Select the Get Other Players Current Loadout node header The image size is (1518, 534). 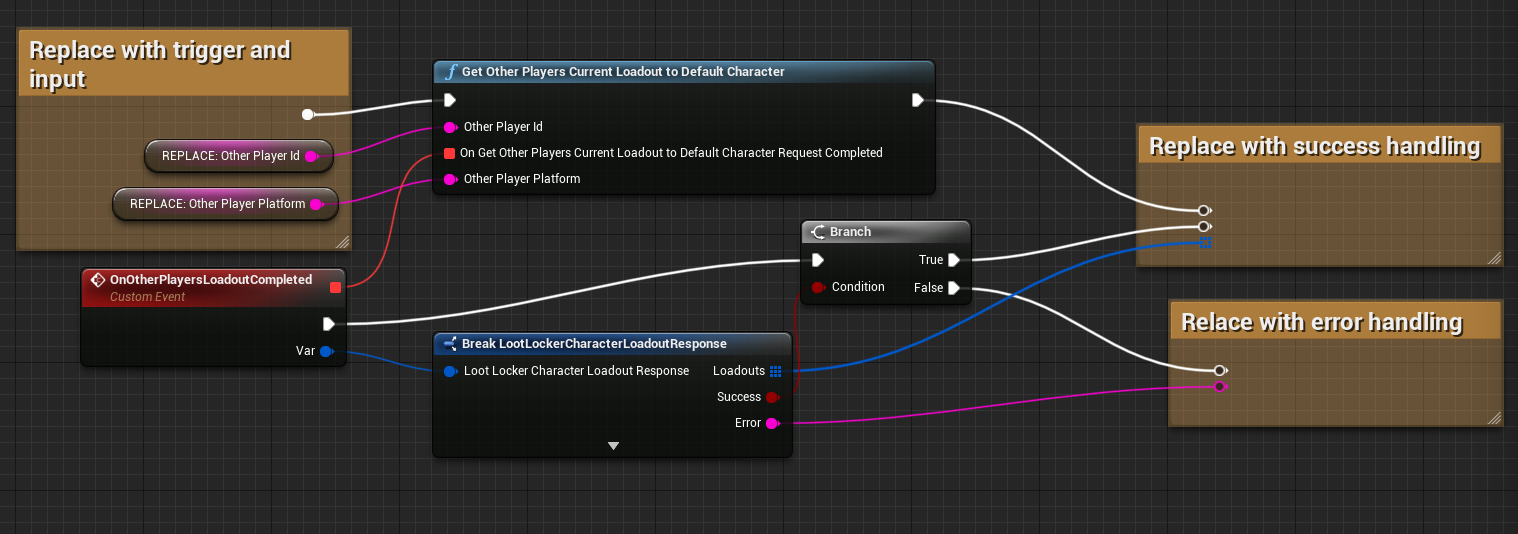click(622, 72)
